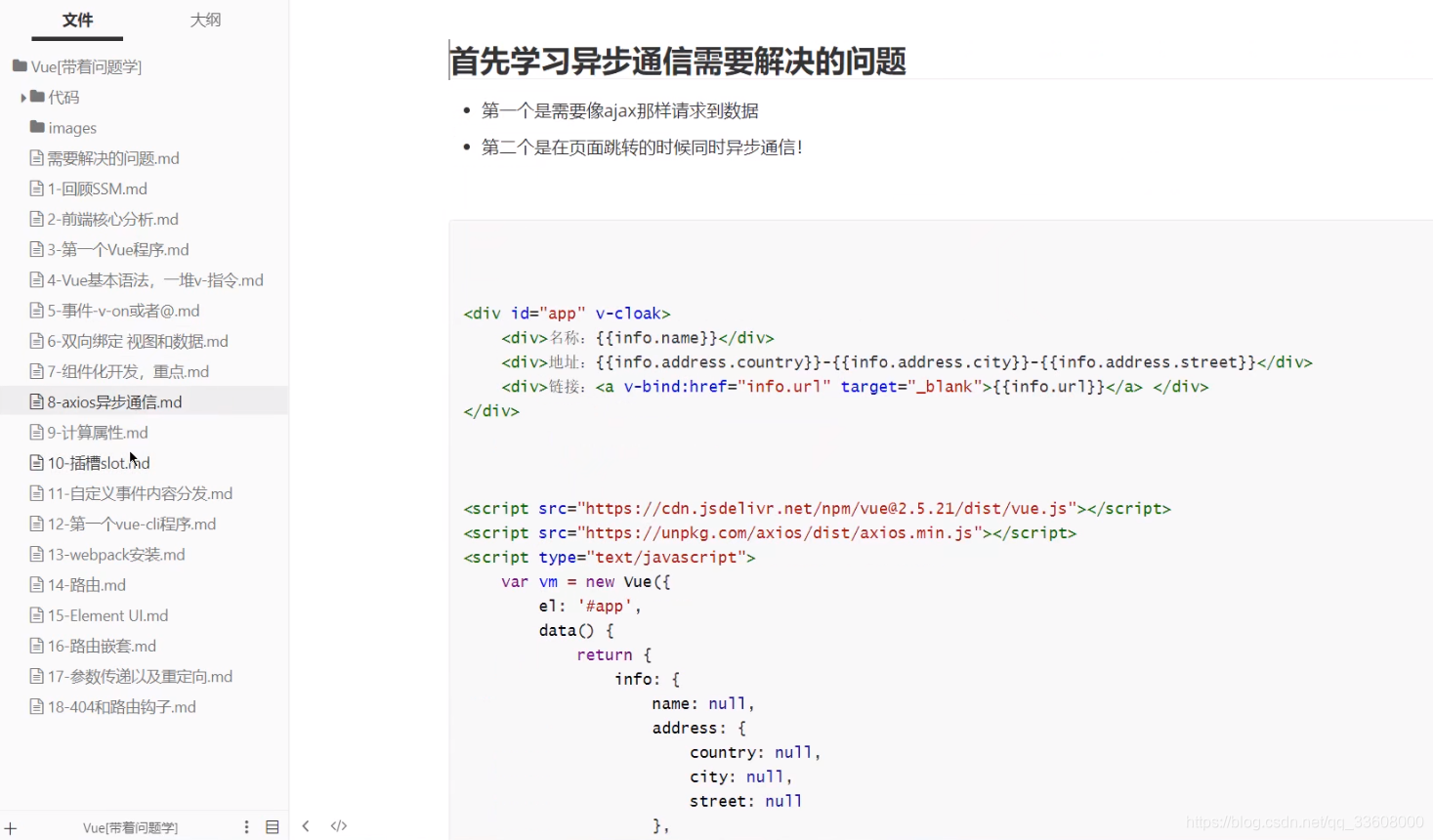Click the code line var vm = new Vue({
The image size is (1433, 840).
click(x=586, y=582)
